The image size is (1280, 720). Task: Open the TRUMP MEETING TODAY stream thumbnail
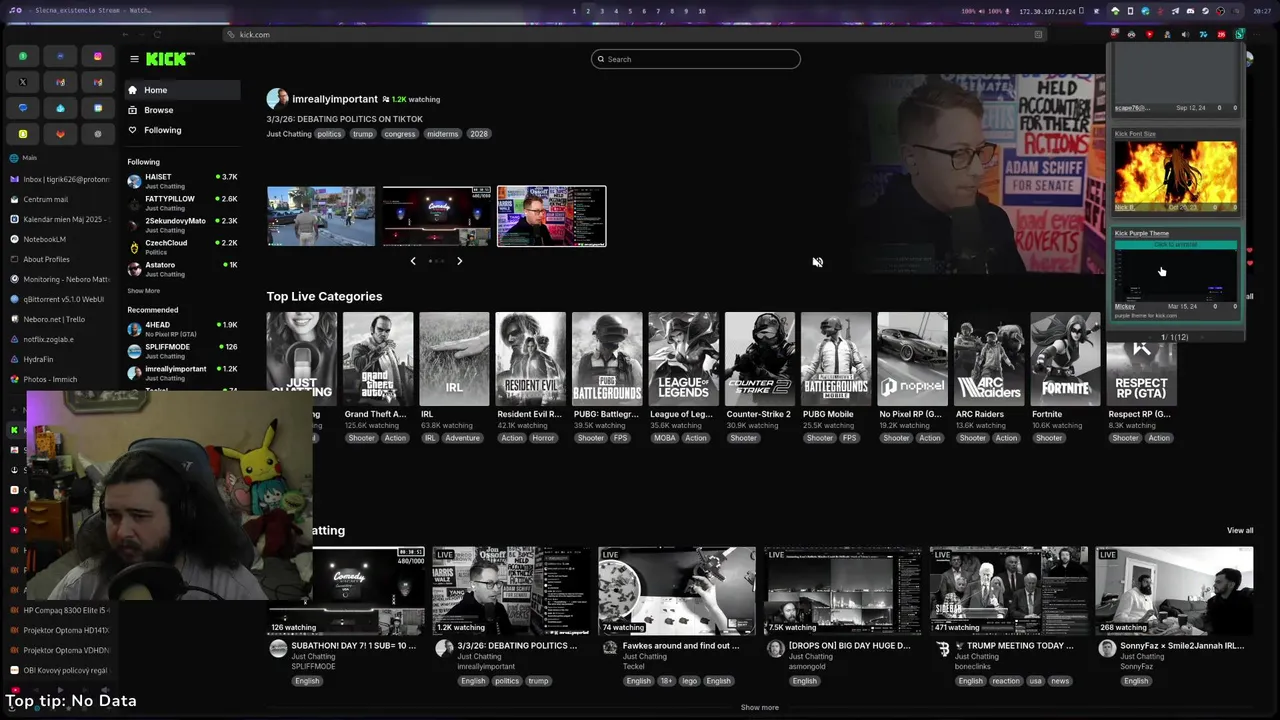pyautogui.click(x=1009, y=591)
